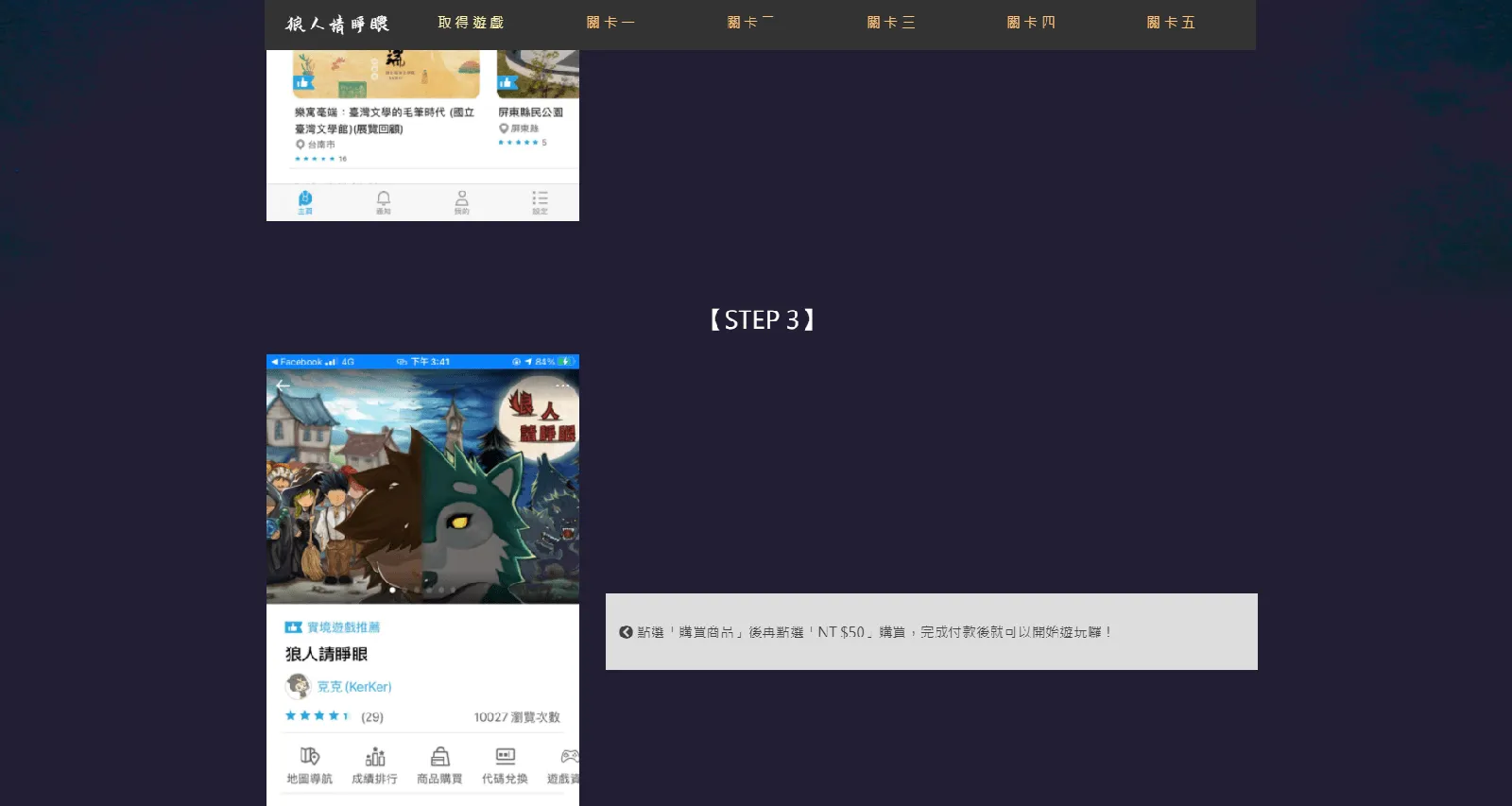Tap the 地圖導航 map icon
Image resolution: width=1512 pixels, height=806 pixels.
310,765
